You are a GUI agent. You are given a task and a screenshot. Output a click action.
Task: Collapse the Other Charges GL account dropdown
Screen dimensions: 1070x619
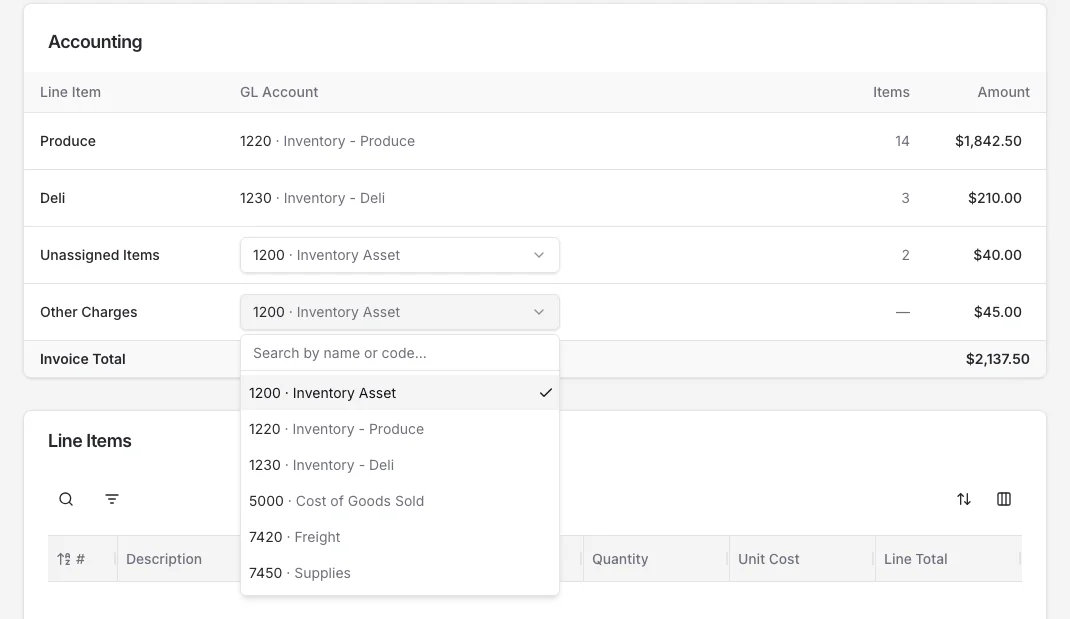tap(400, 312)
